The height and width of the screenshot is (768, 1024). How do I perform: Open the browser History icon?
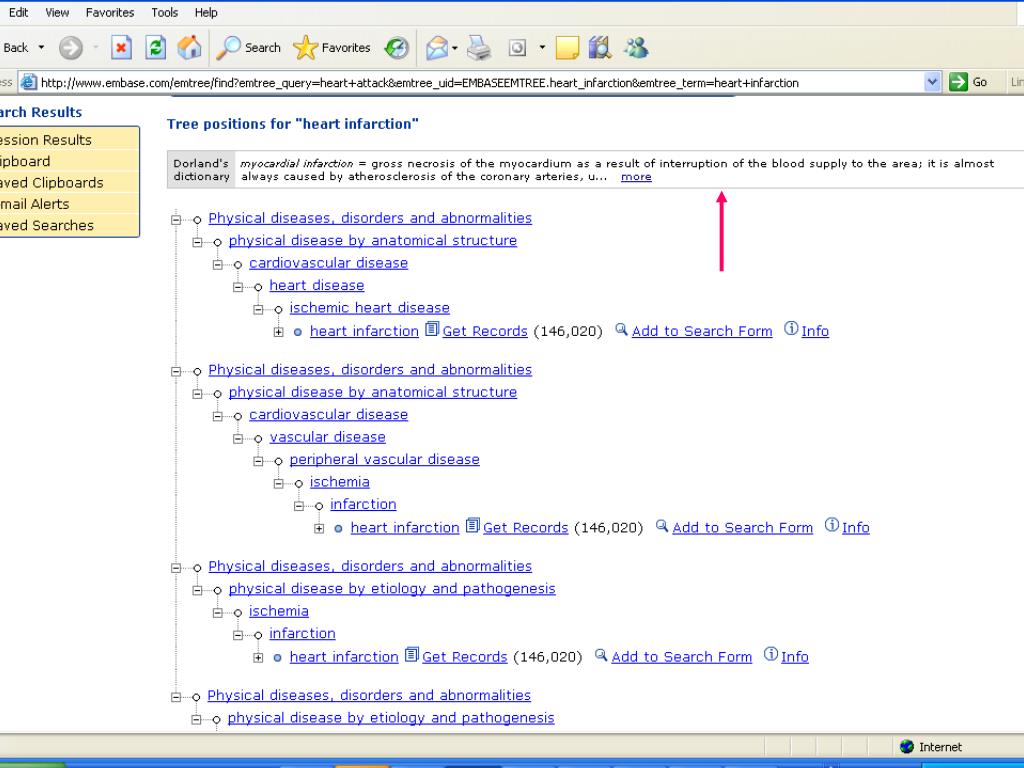point(397,48)
